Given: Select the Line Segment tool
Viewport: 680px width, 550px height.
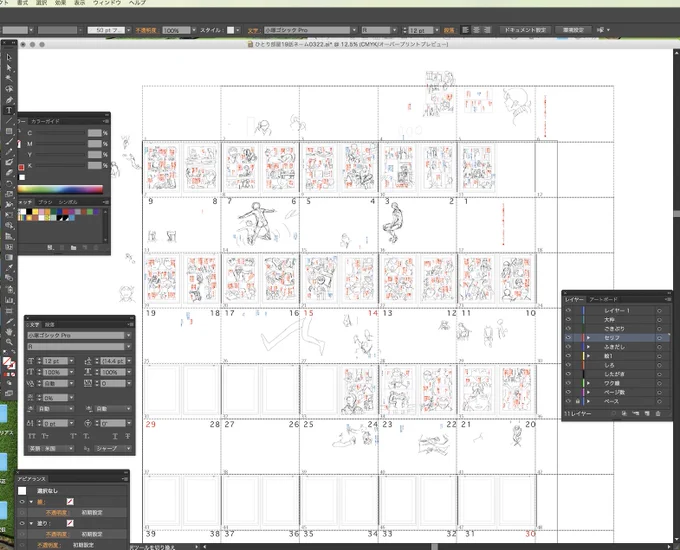Looking at the screenshot, I should pos(9,121).
